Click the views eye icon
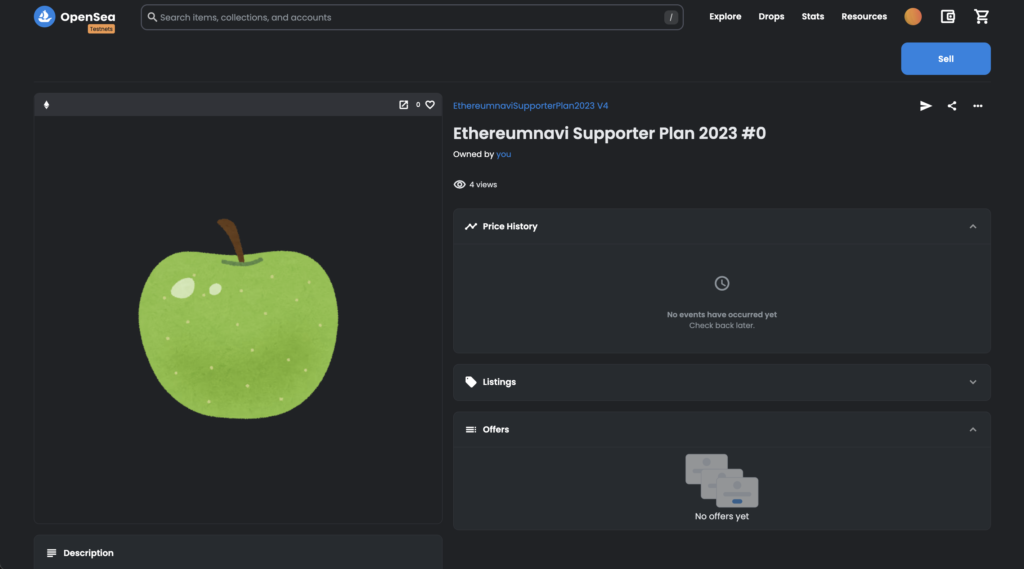 pyautogui.click(x=459, y=184)
